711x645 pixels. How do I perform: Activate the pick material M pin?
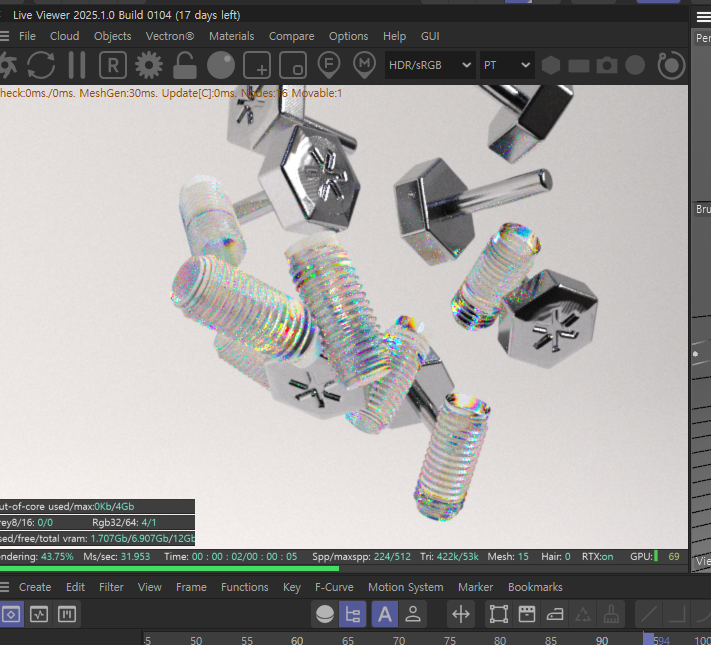(364, 65)
